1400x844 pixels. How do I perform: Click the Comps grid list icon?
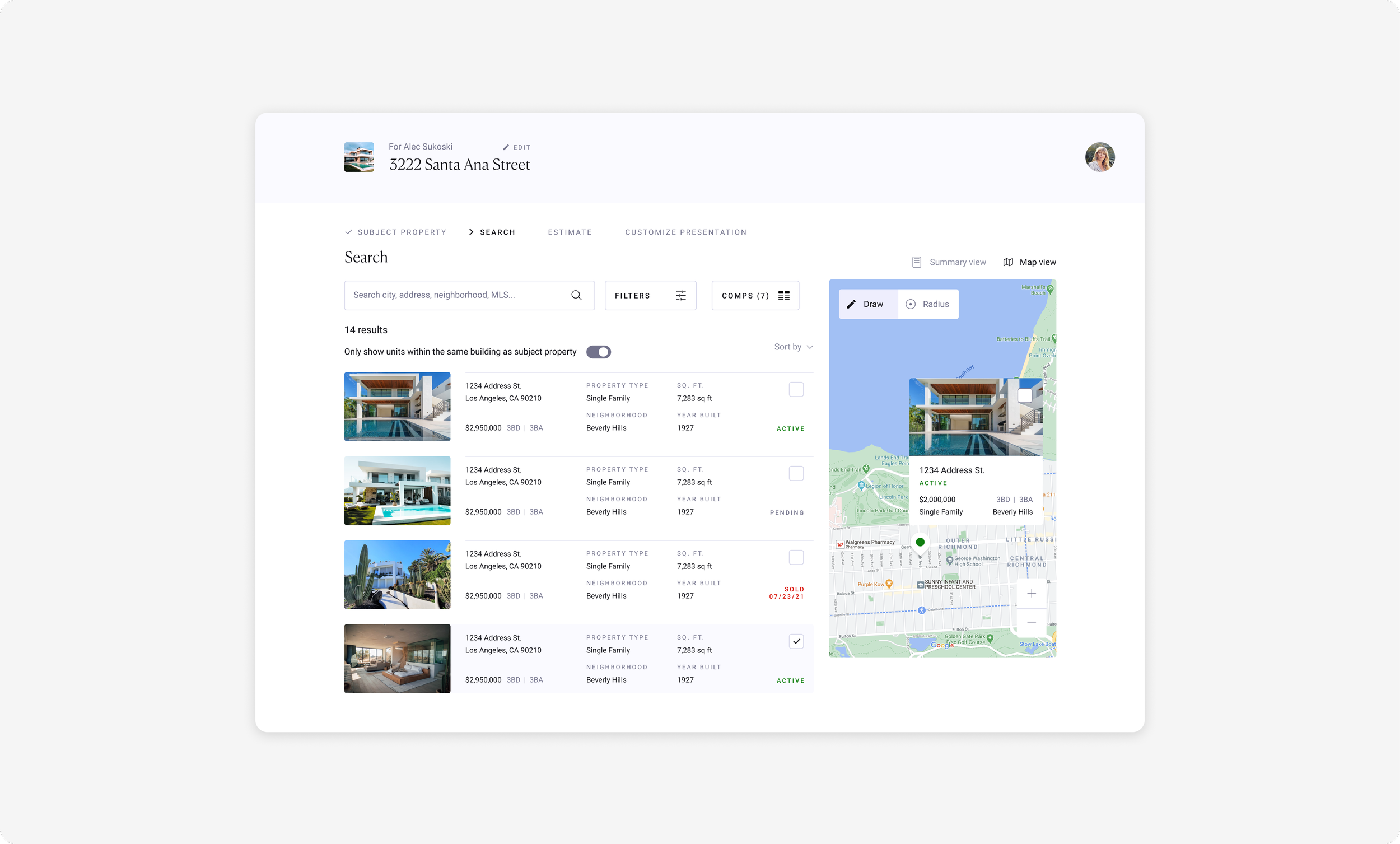coord(783,296)
